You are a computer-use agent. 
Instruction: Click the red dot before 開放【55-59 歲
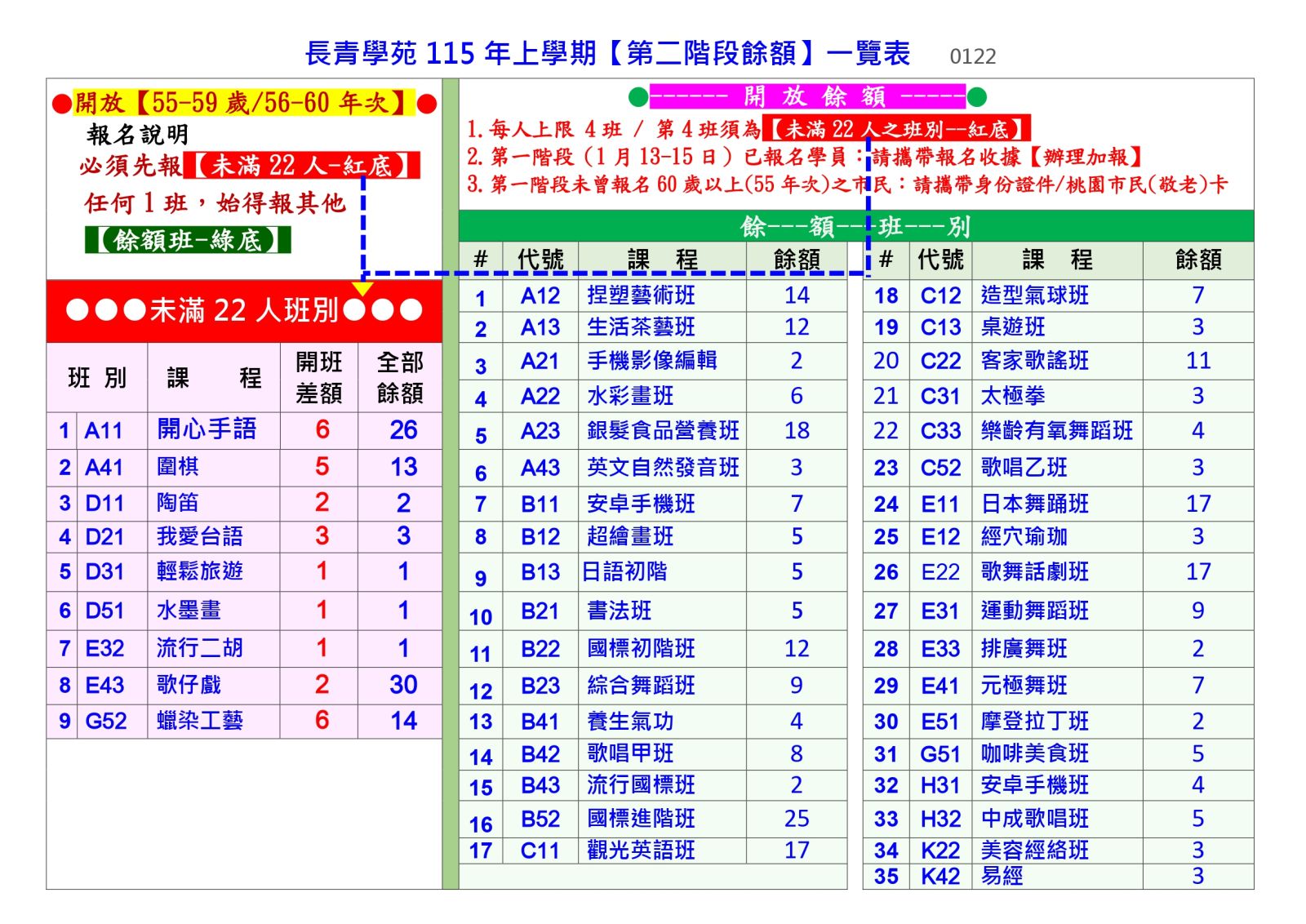61,104
